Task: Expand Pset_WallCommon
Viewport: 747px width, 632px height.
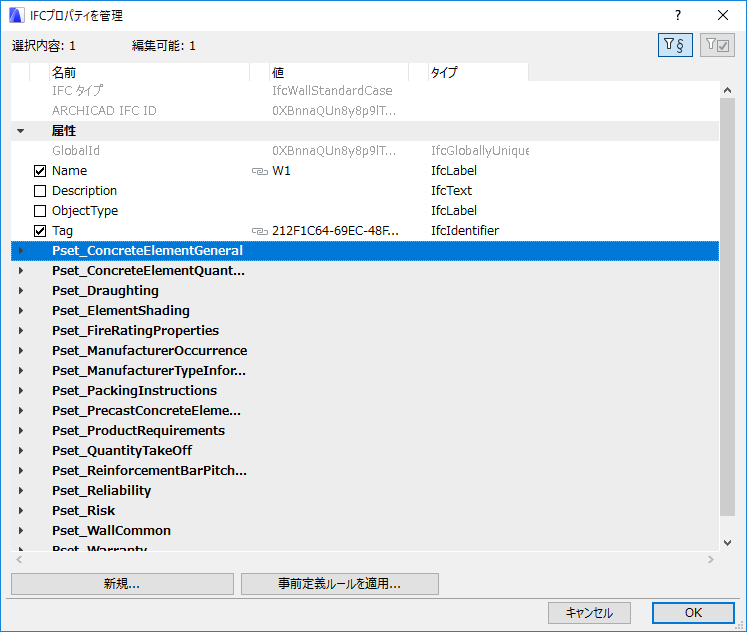Action: click(20, 531)
